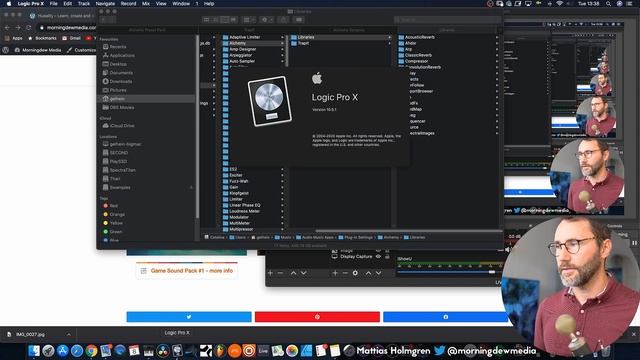Open the Mix menu
Image resolution: width=640 pixels, height=360 pixels.
click(146, 4)
